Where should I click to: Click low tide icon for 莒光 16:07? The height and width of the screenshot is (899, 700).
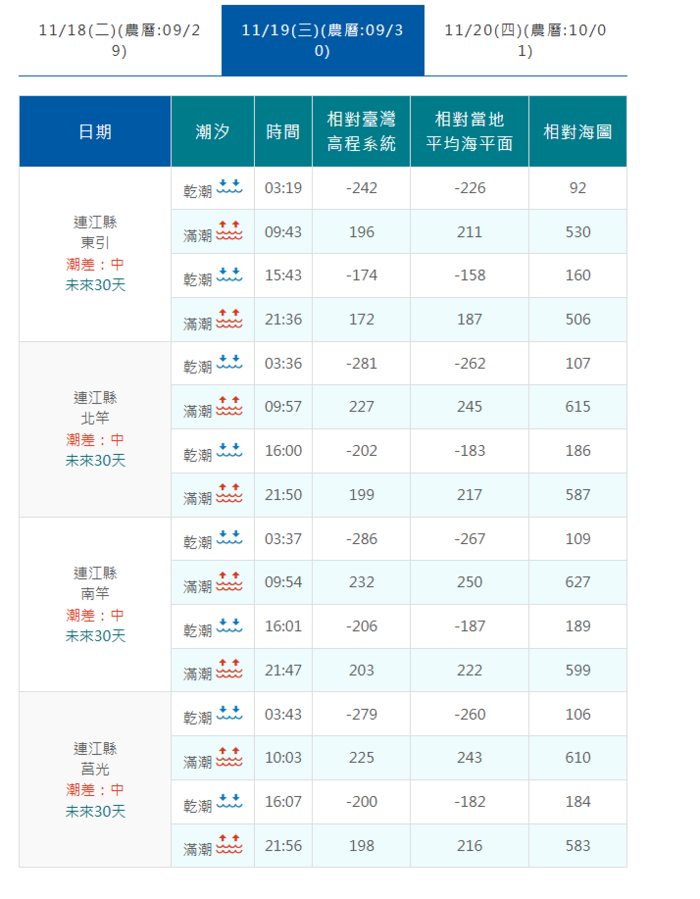[230, 802]
